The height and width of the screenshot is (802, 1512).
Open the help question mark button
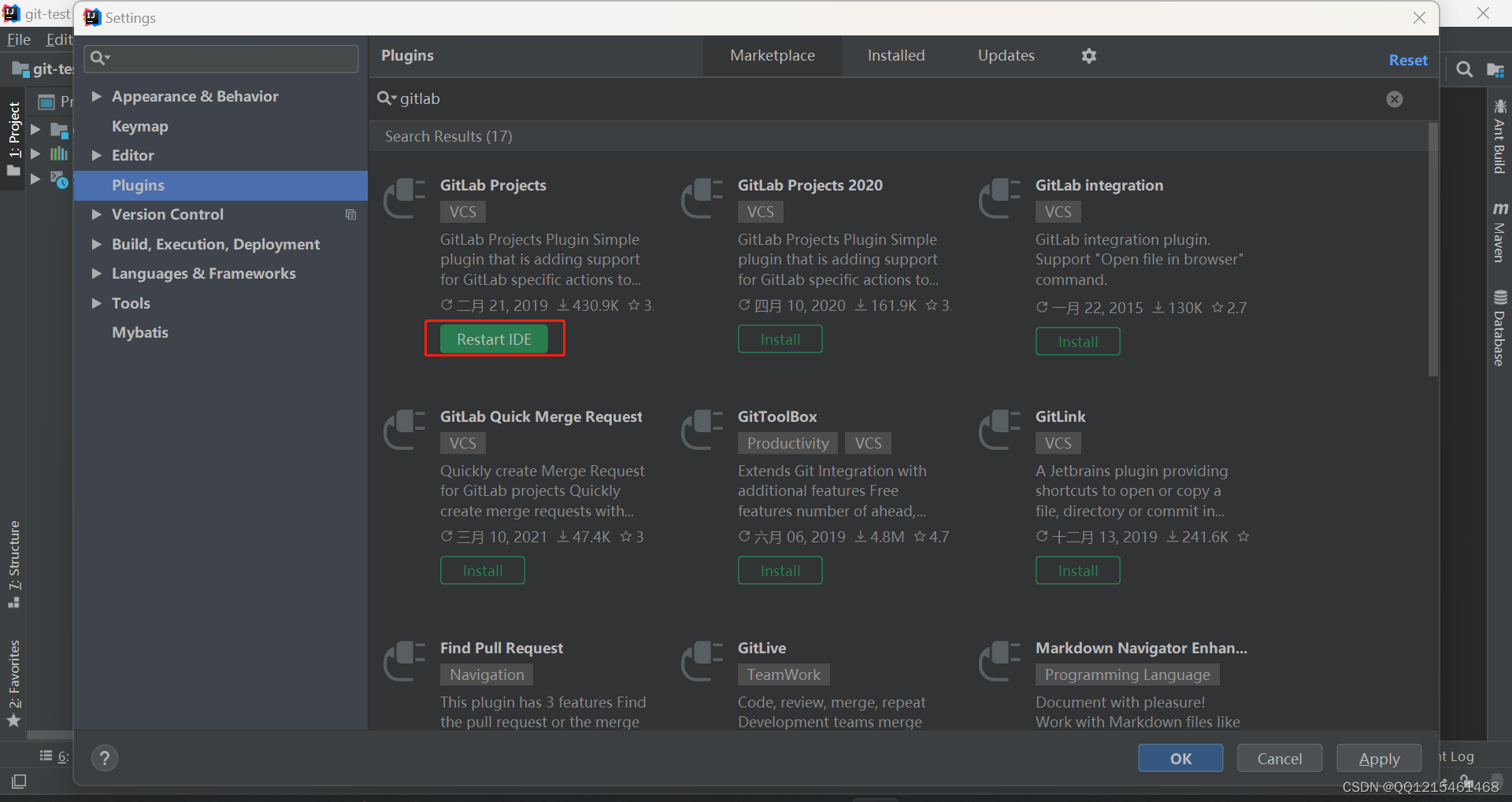pos(105,758)
